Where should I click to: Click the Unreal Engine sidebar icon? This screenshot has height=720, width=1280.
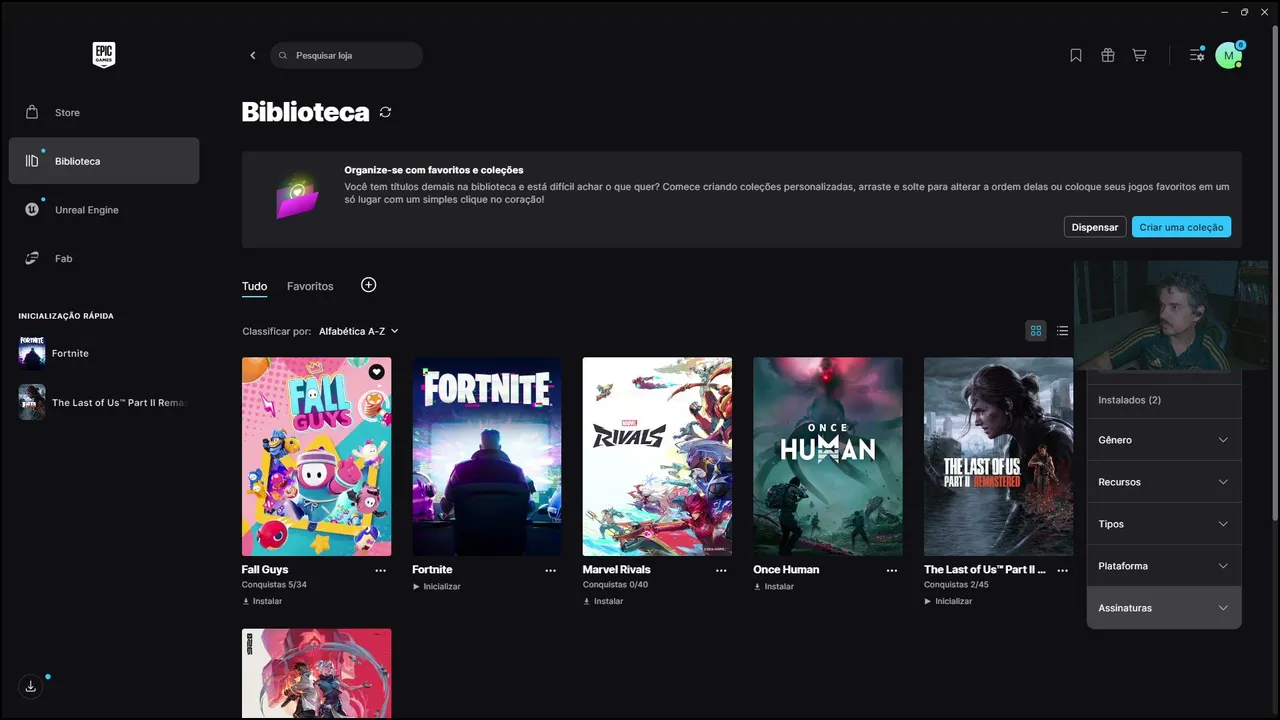click(32, 209)
